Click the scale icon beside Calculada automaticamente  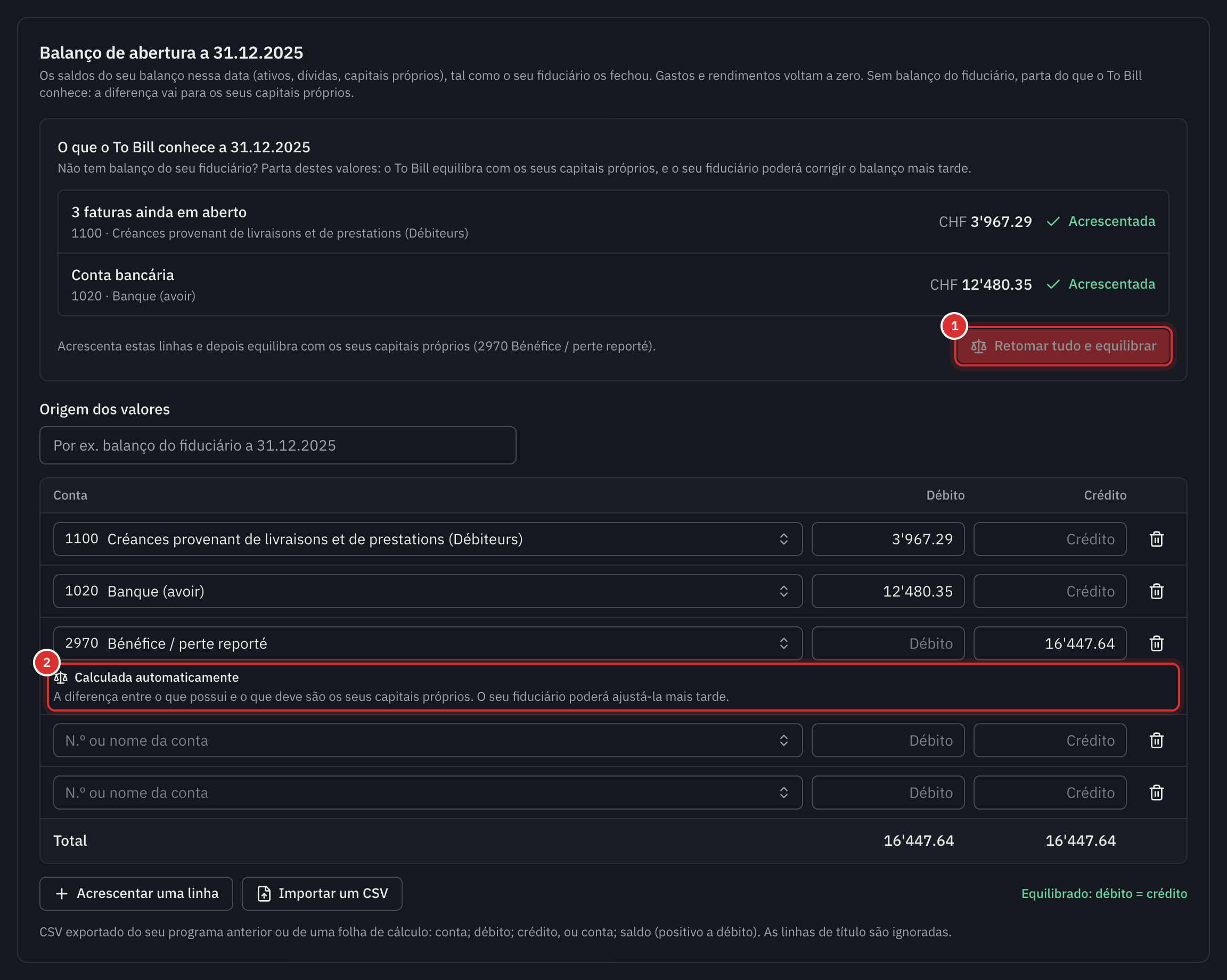point(61,677)
